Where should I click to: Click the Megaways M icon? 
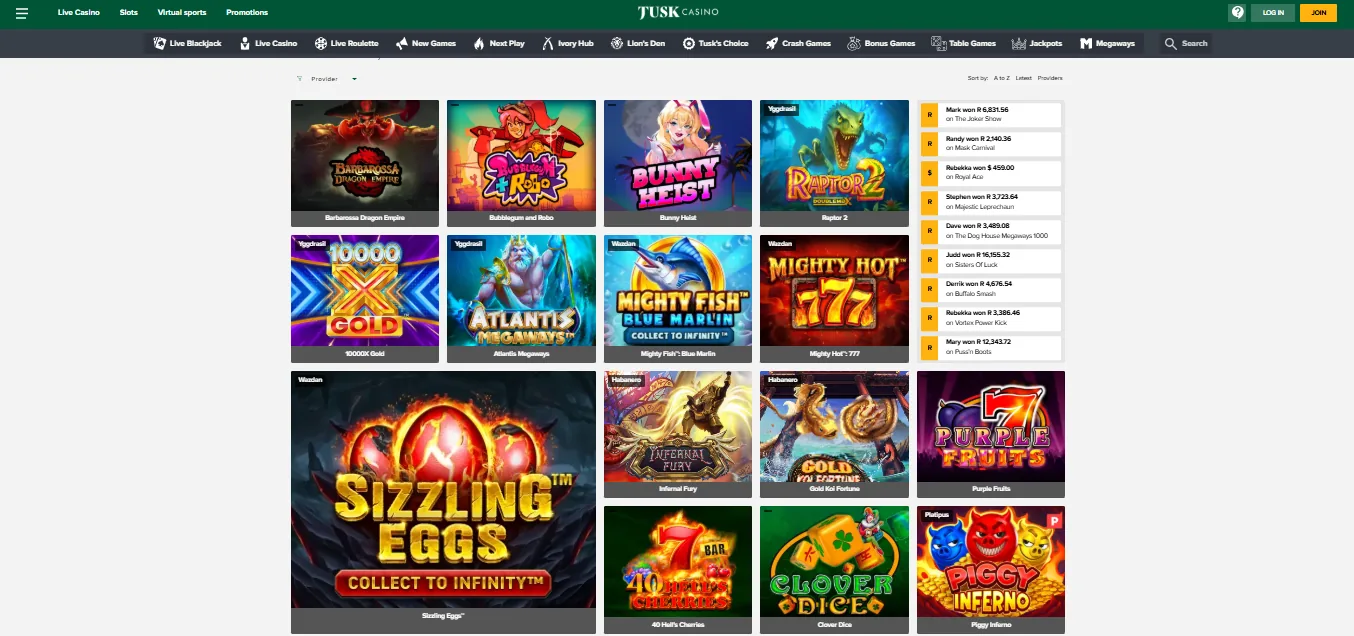1086,44
